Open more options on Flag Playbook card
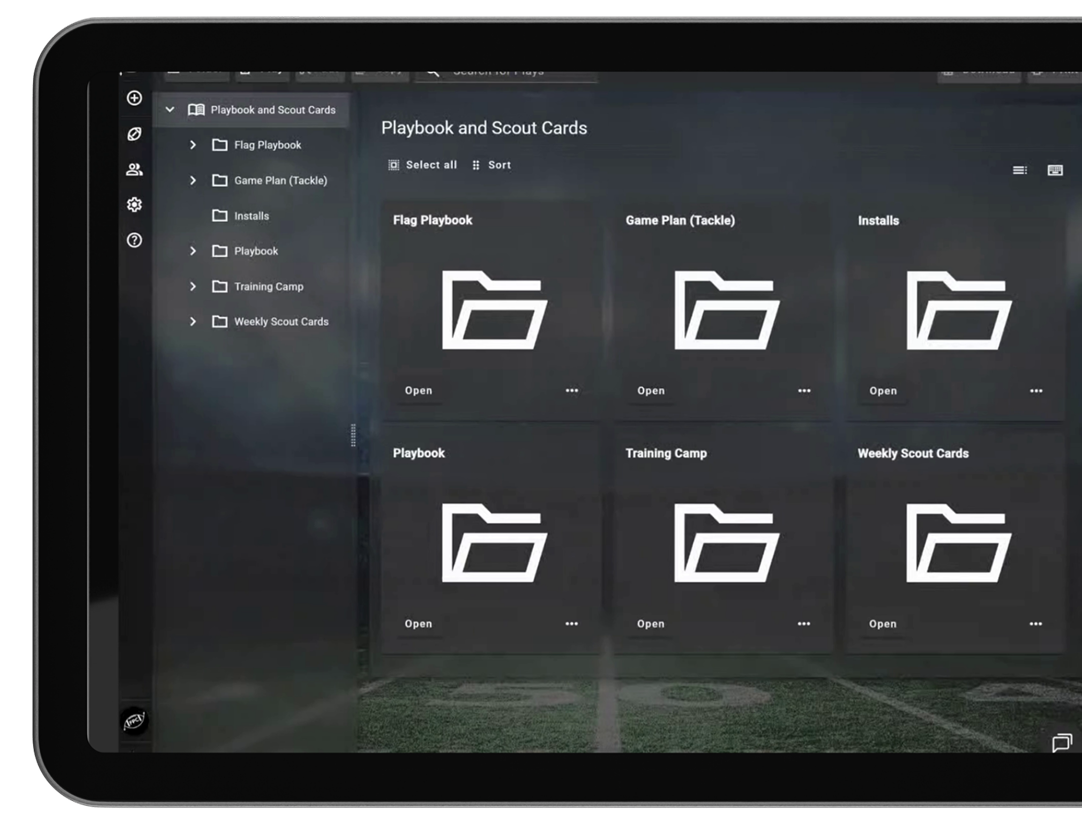1082x824 pixels. pyautogui.click(x=571, y=391)
